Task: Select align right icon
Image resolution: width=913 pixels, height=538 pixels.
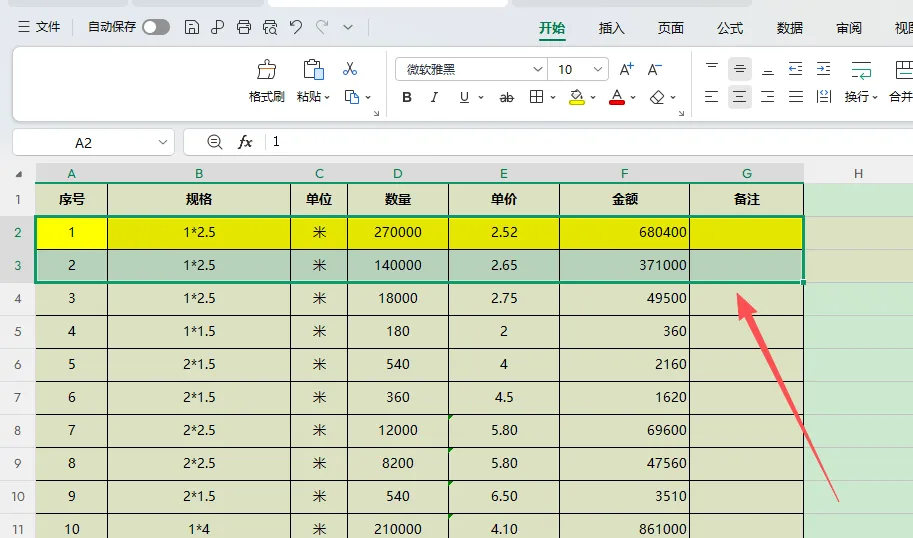Action: pyautogui.click(x=767, y=97)
